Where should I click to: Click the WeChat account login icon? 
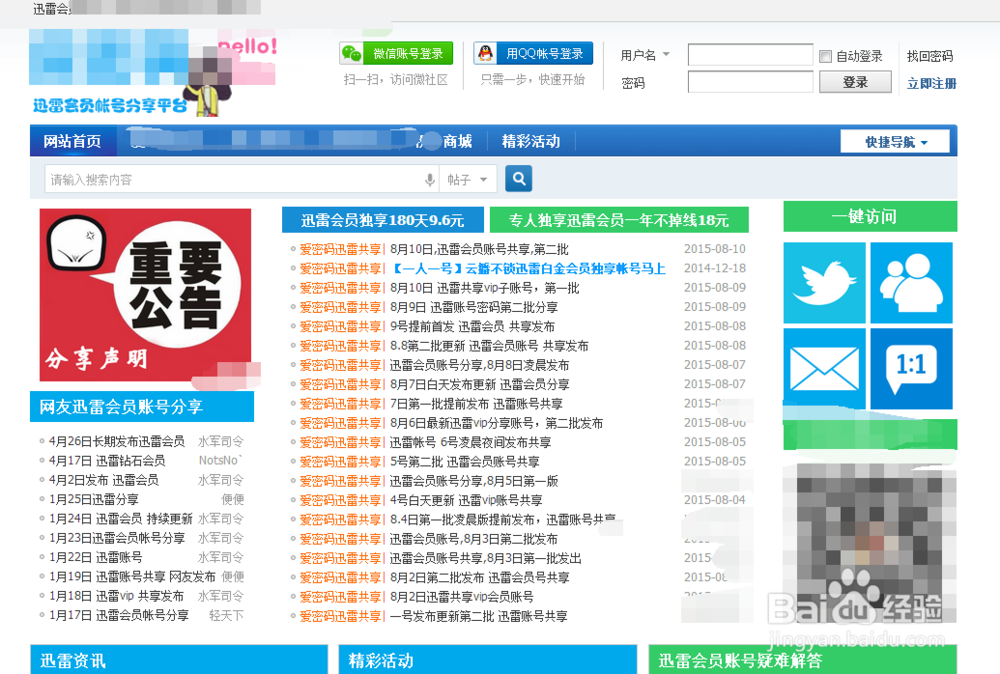point(351,54)
